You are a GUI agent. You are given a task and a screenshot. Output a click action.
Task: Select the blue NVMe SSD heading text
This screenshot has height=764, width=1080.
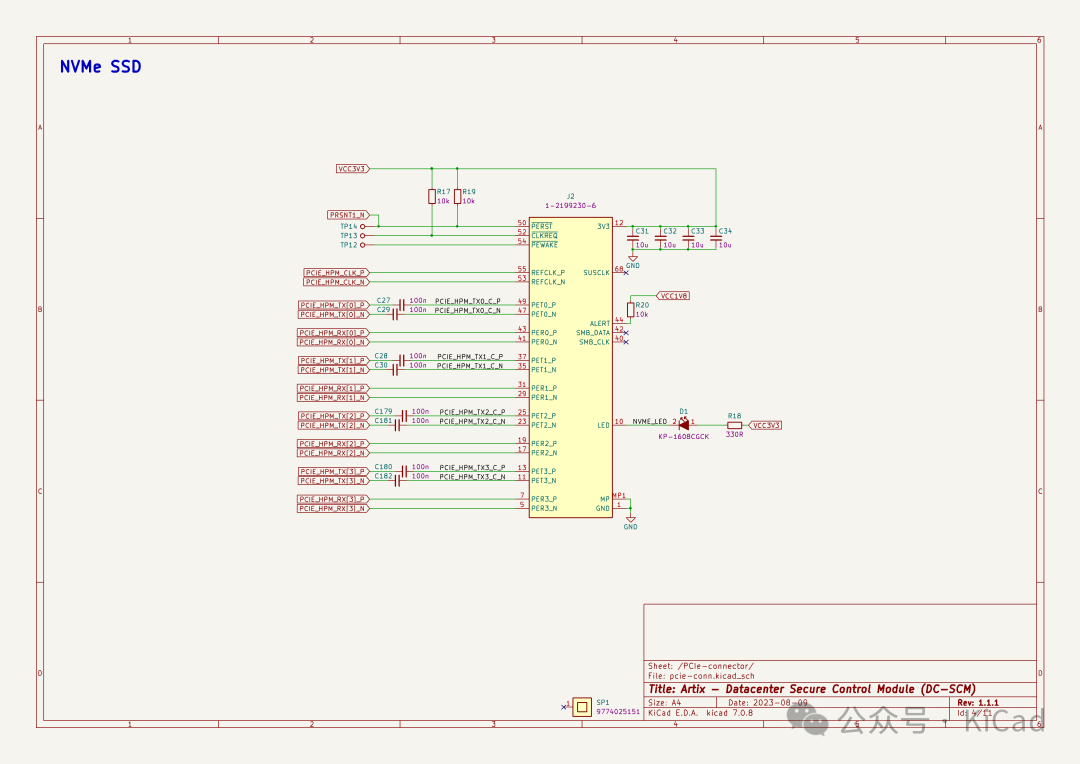(101, 67)
